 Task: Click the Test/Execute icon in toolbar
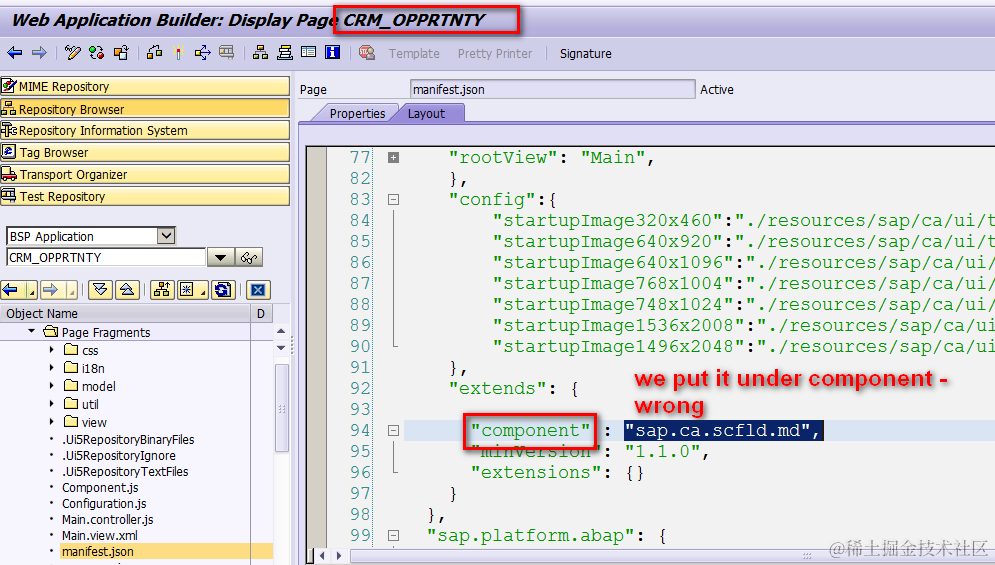click(x=202, y=53)
